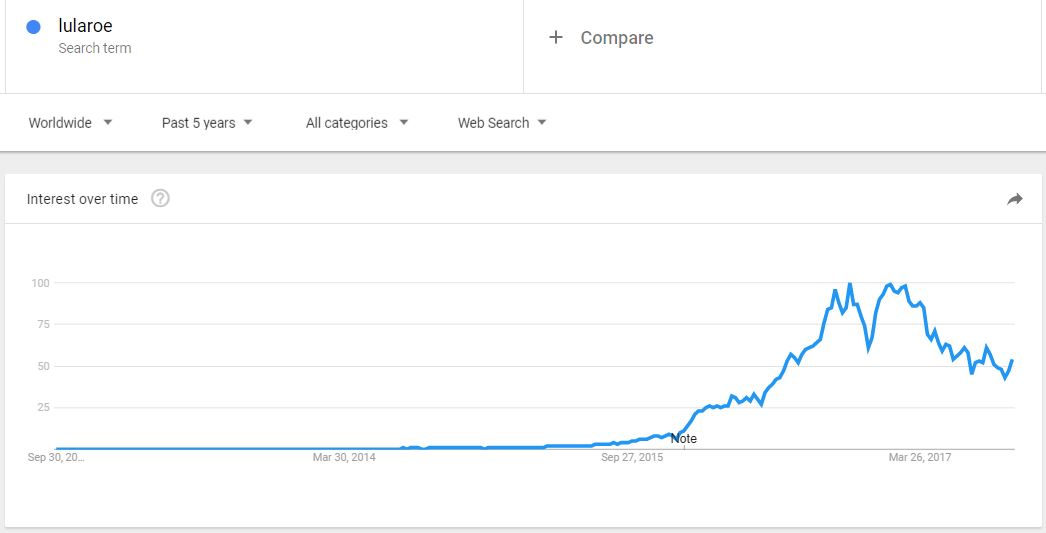The height and width of the screenshot is (533, 1046).
Task: Click the Mar 30, 2014 axis label
Action: (344, 457)
